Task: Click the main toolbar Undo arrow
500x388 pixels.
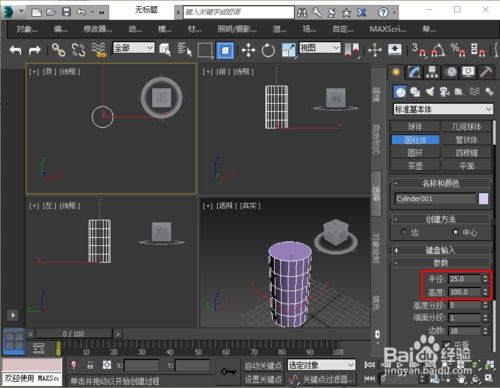Action: click(x=16, y=50)
